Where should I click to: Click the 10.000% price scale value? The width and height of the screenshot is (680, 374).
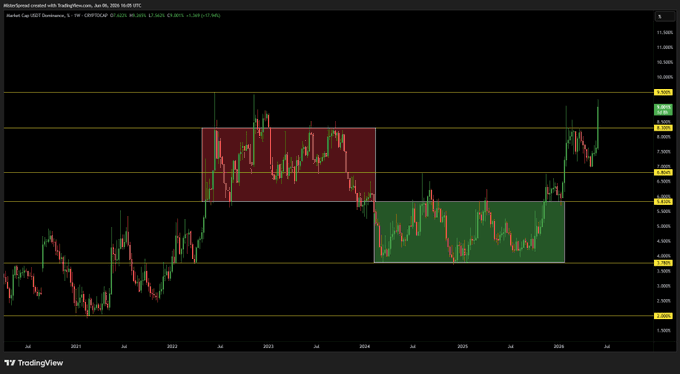click(x=664, y=77)
